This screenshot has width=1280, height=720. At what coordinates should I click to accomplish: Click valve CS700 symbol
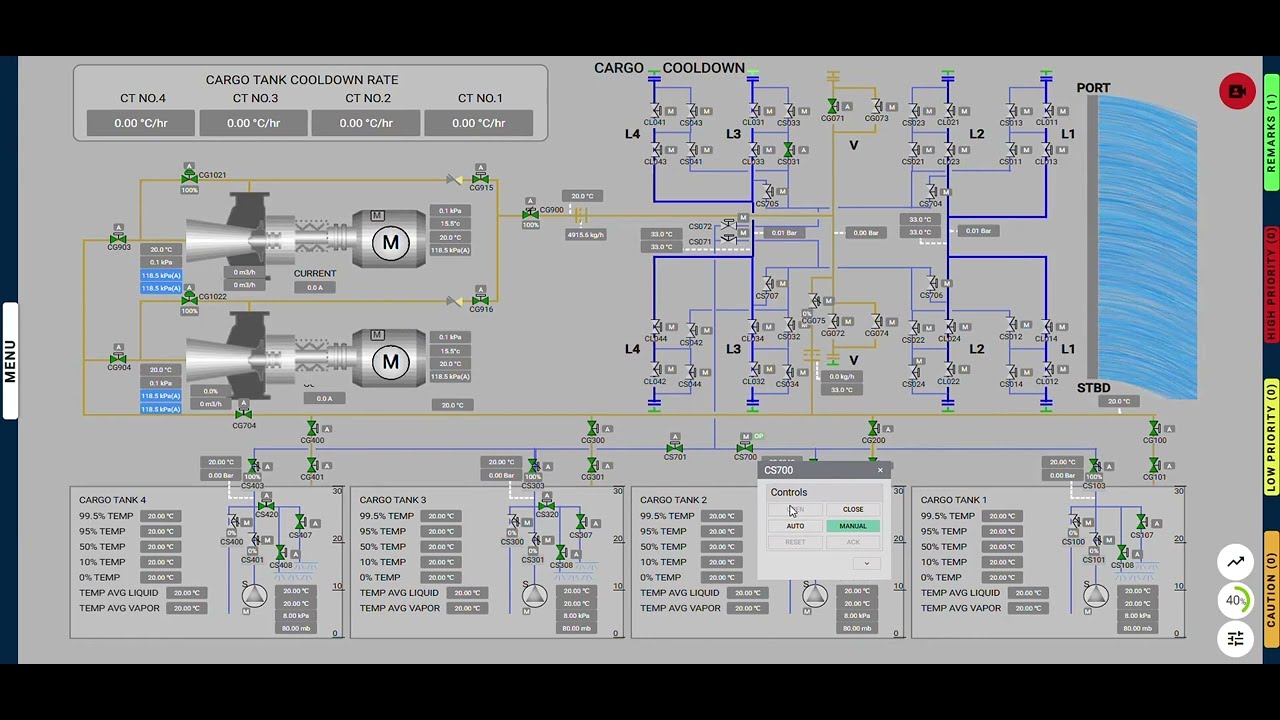(745, 447)
